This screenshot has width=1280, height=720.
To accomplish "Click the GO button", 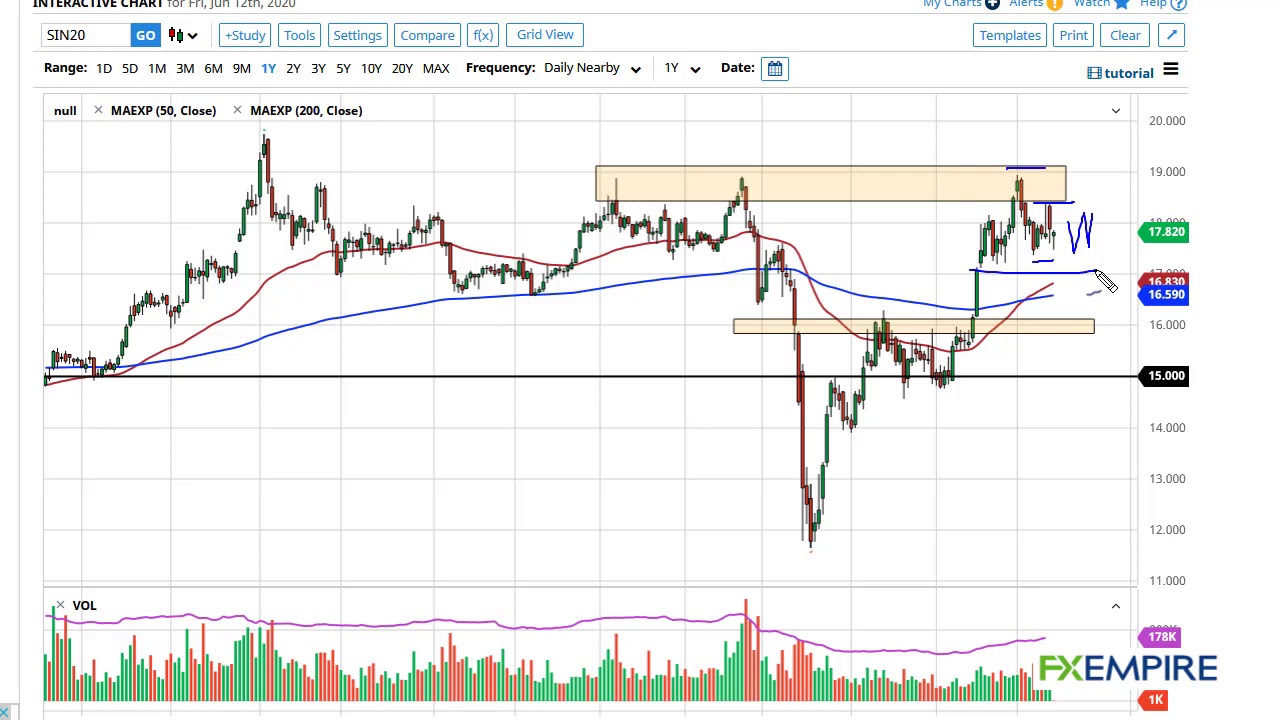I will coord(145,35).
